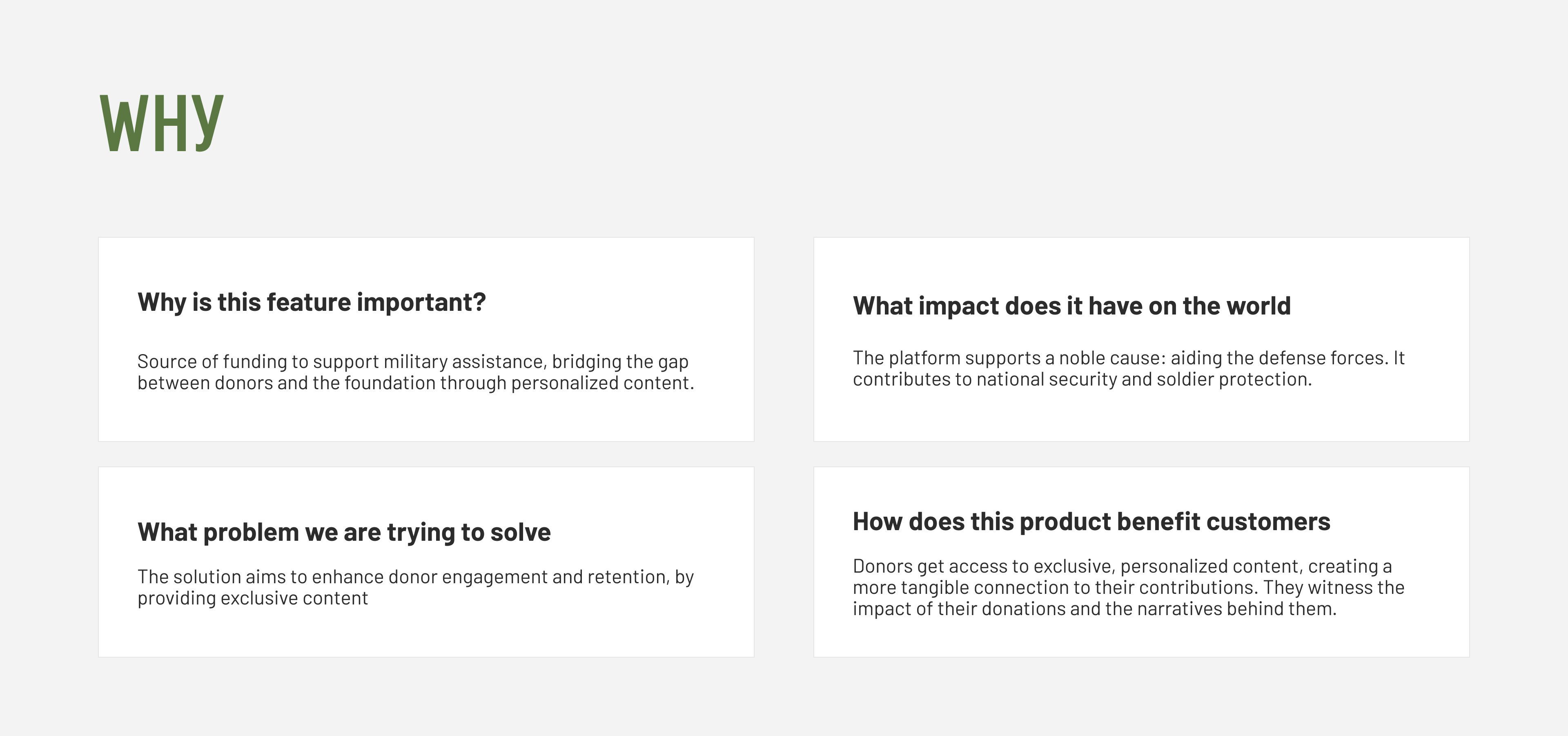
Task: Select the 'What problem we are trying to solve' heading
Action: point(344,532)
